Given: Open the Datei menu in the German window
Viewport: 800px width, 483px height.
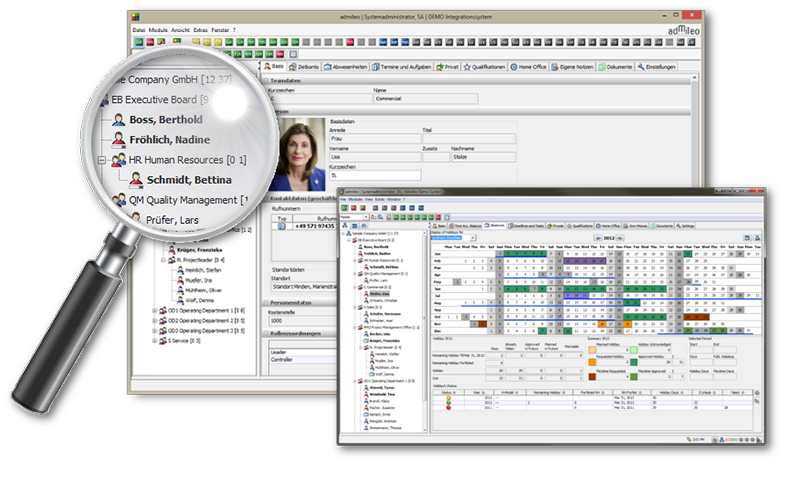Looking at the screenshot, I should [138, 30].
